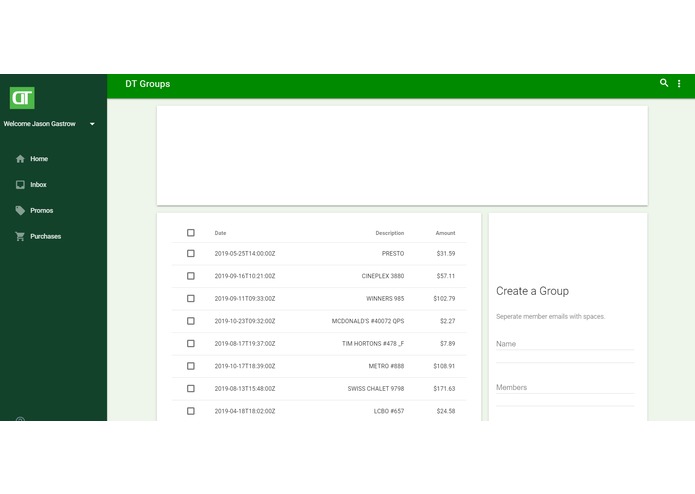Image resolution: width=695 pixels, height=494 pixels.
Task: Check the LCBO #657 transaction checkbox
Action: (191, 411)
